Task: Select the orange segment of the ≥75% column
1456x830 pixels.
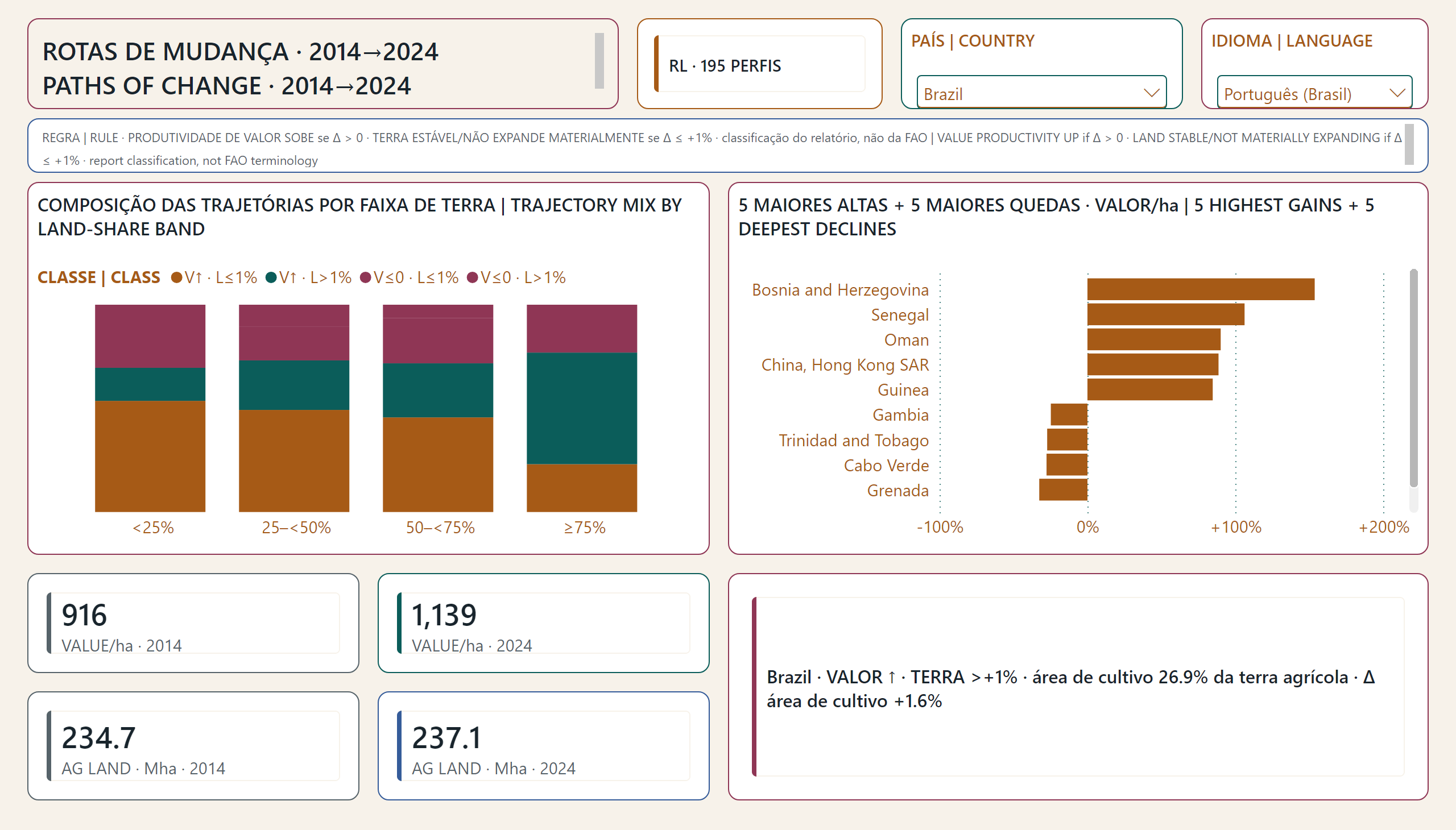Action: [582, 488]
